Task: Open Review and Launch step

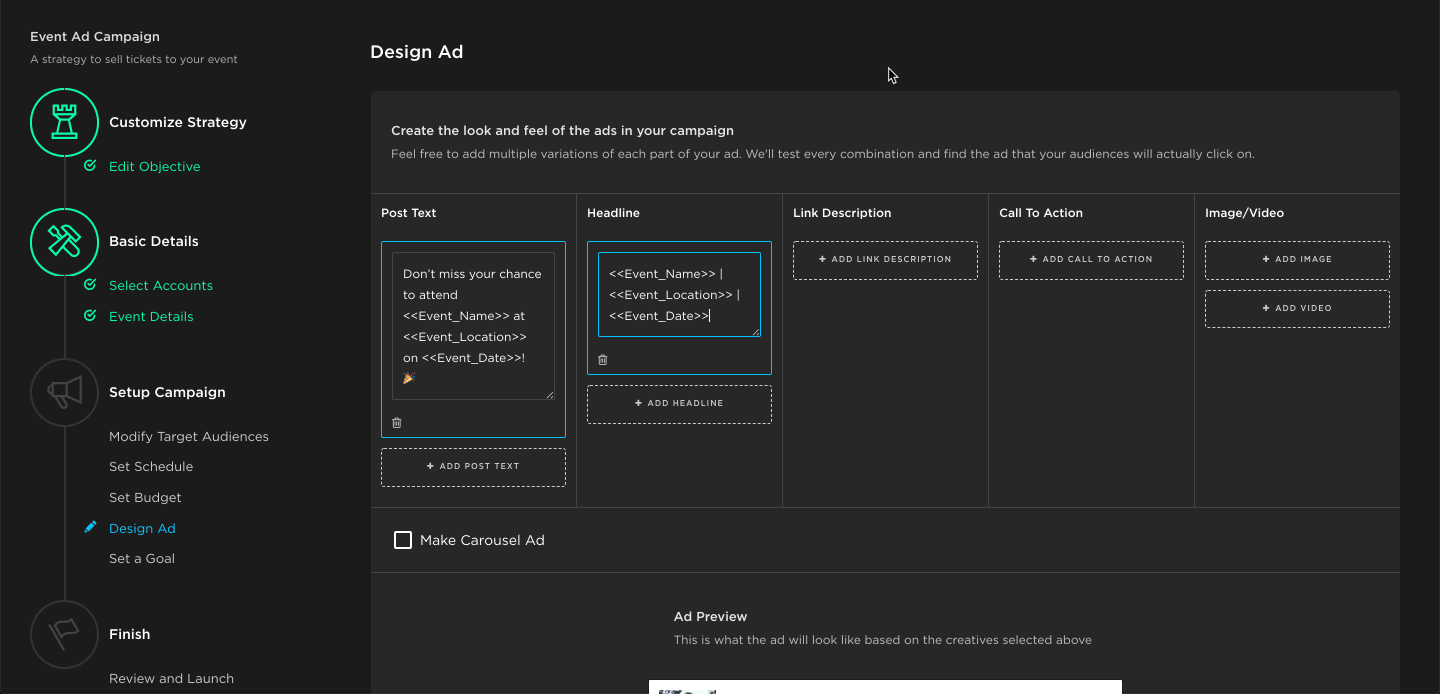Action: pos(171,678)
